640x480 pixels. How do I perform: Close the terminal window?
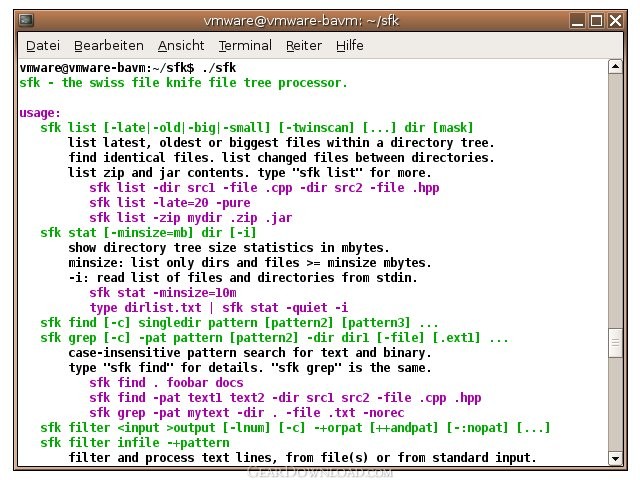click(x=615, y=20)
